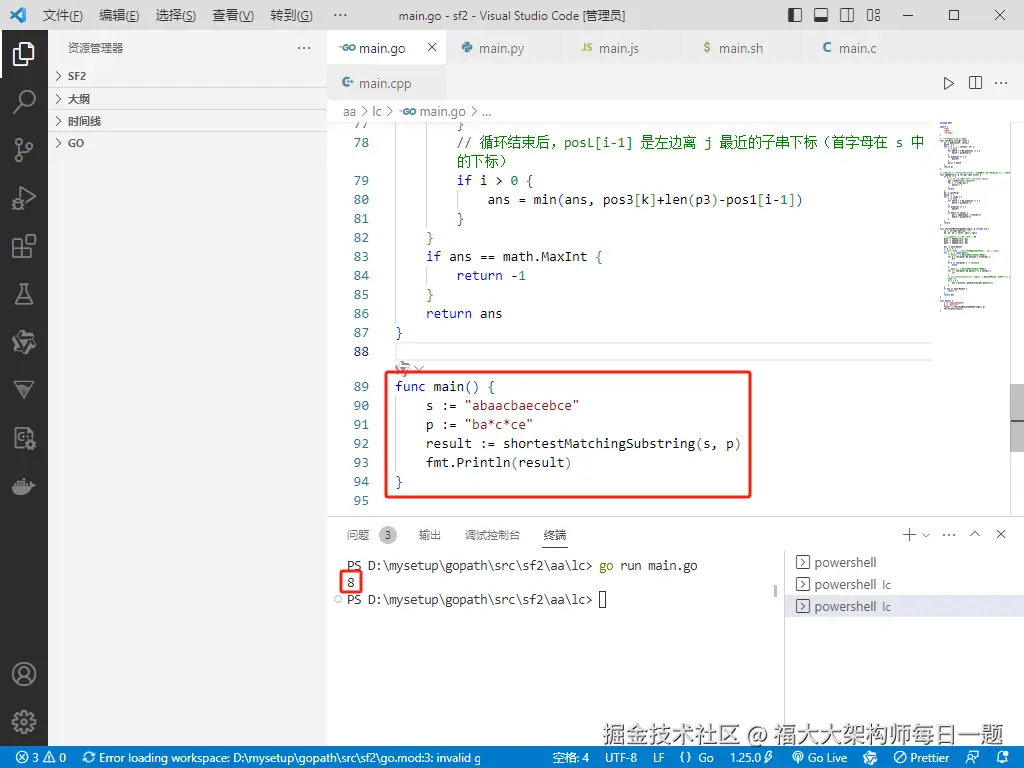The height and width of the screenshot is (768, 1024).
Task: Click the Error loading workspace status message
Action: tap(281, 758)
